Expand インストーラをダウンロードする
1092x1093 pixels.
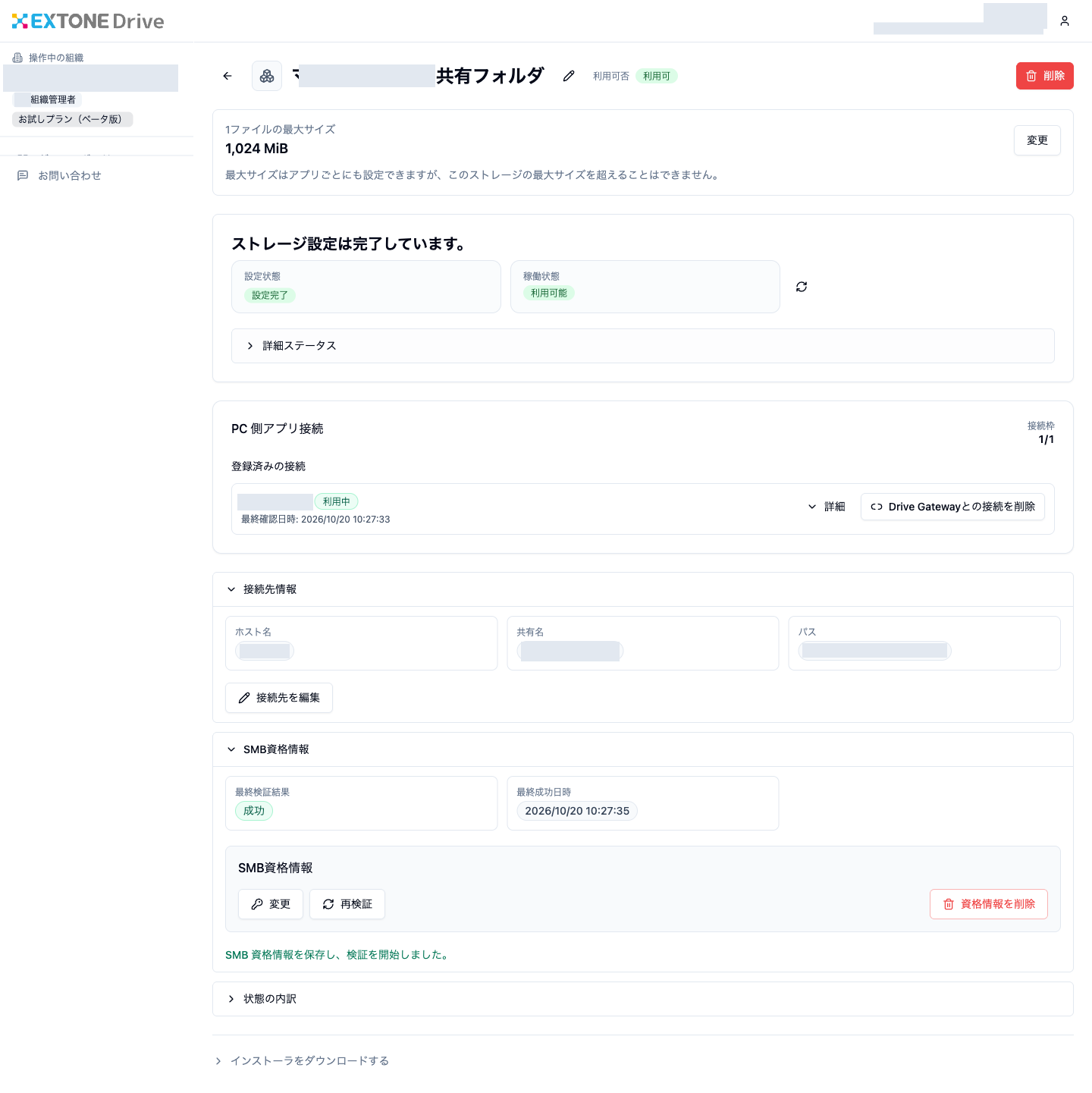[302, 1061]
